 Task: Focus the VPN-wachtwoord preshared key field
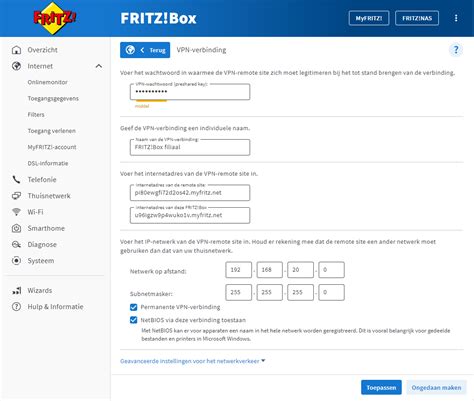click(x=190, y=92)
